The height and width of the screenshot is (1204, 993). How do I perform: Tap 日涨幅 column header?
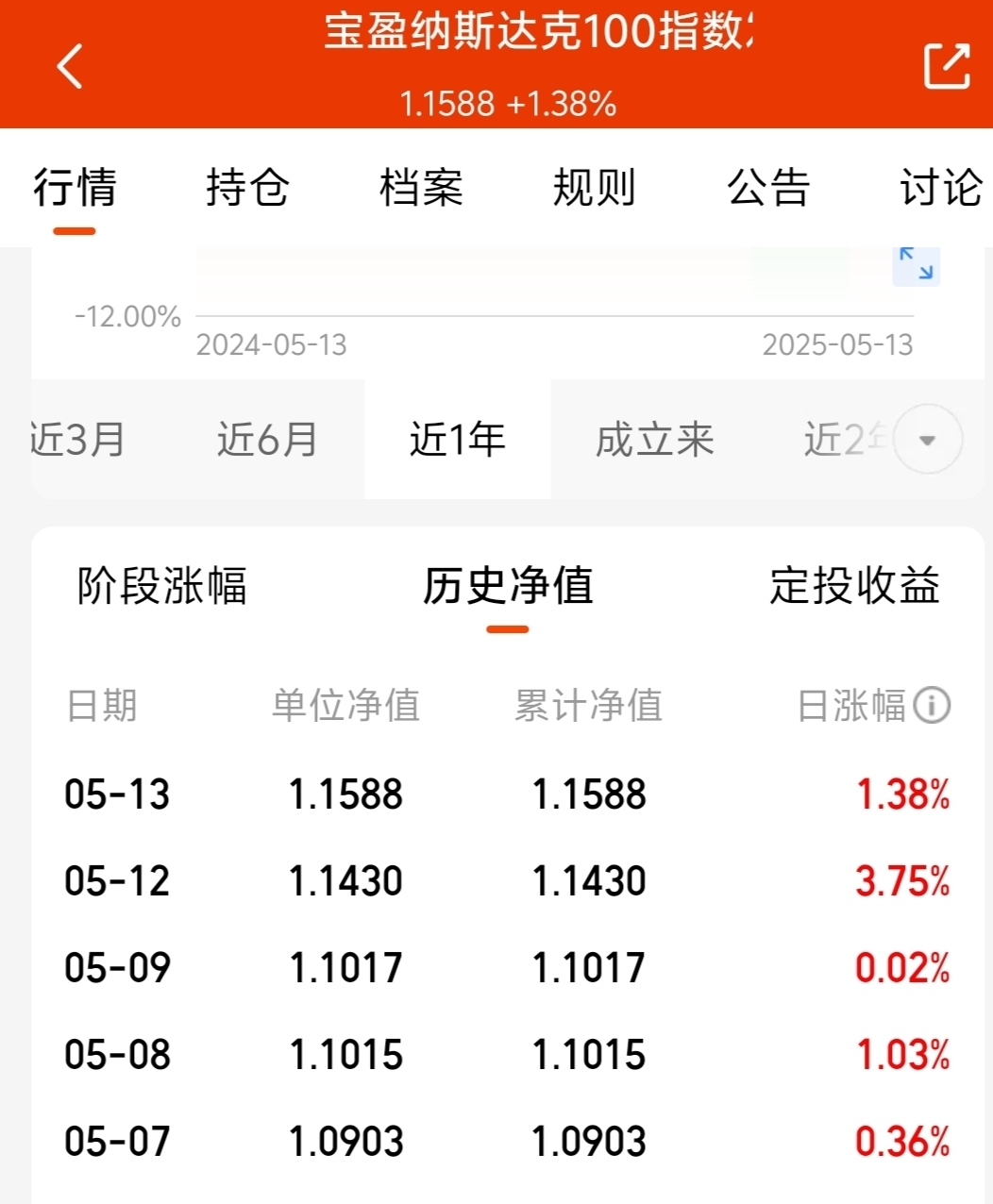coord(851,705)
